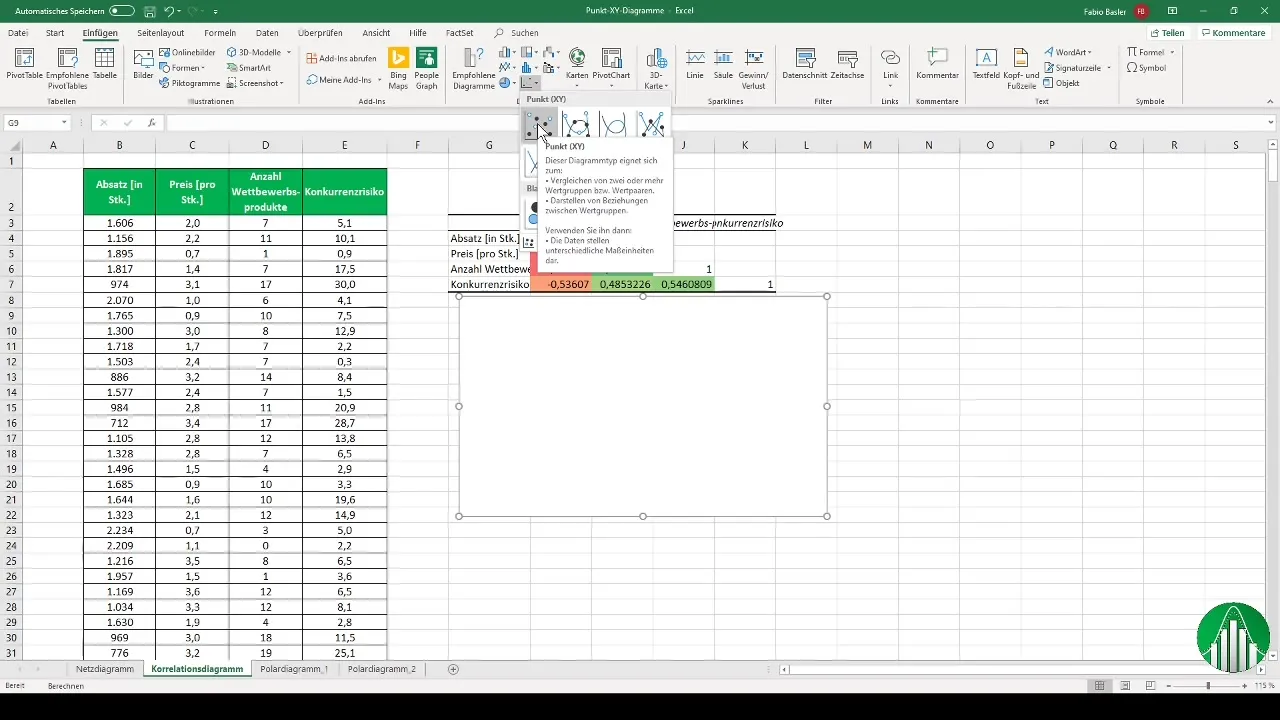Switch to the Polardiagramm_1 sheet
The image size is (1280, 720).
click(294, 669)
